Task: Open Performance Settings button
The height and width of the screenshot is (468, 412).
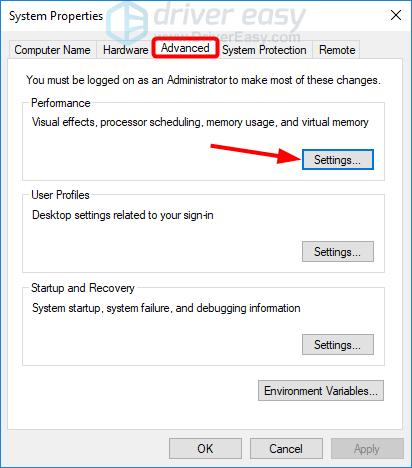Action: point(338,160)
